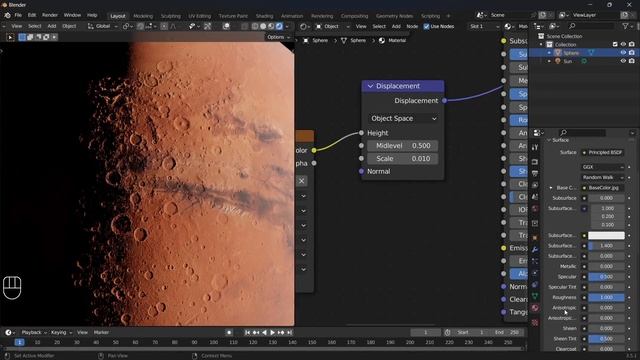Switch to the Shading workspace tab
Image resolution: width=640 pixels, height=360 pixels.
(x=264, y=16)
